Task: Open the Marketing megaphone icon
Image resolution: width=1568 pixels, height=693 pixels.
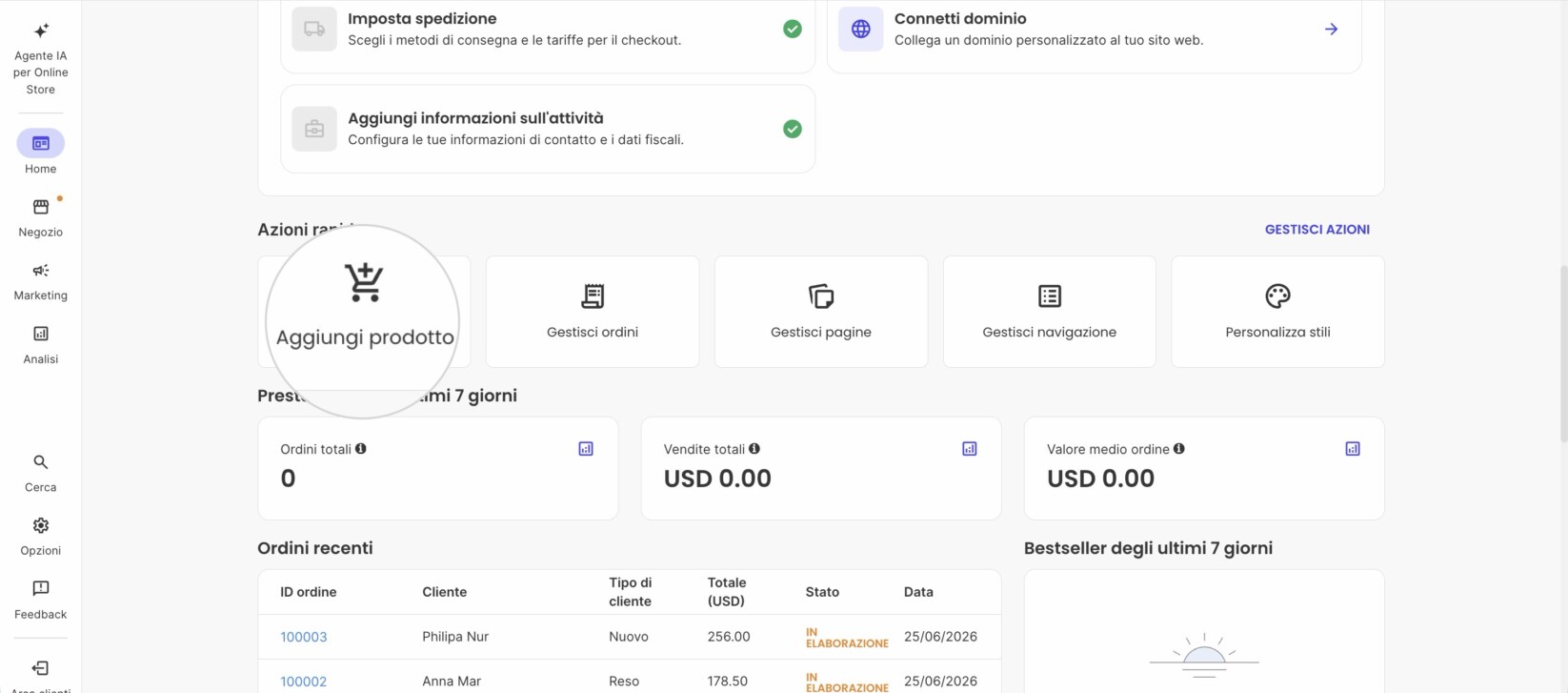Action: (40, 271)
